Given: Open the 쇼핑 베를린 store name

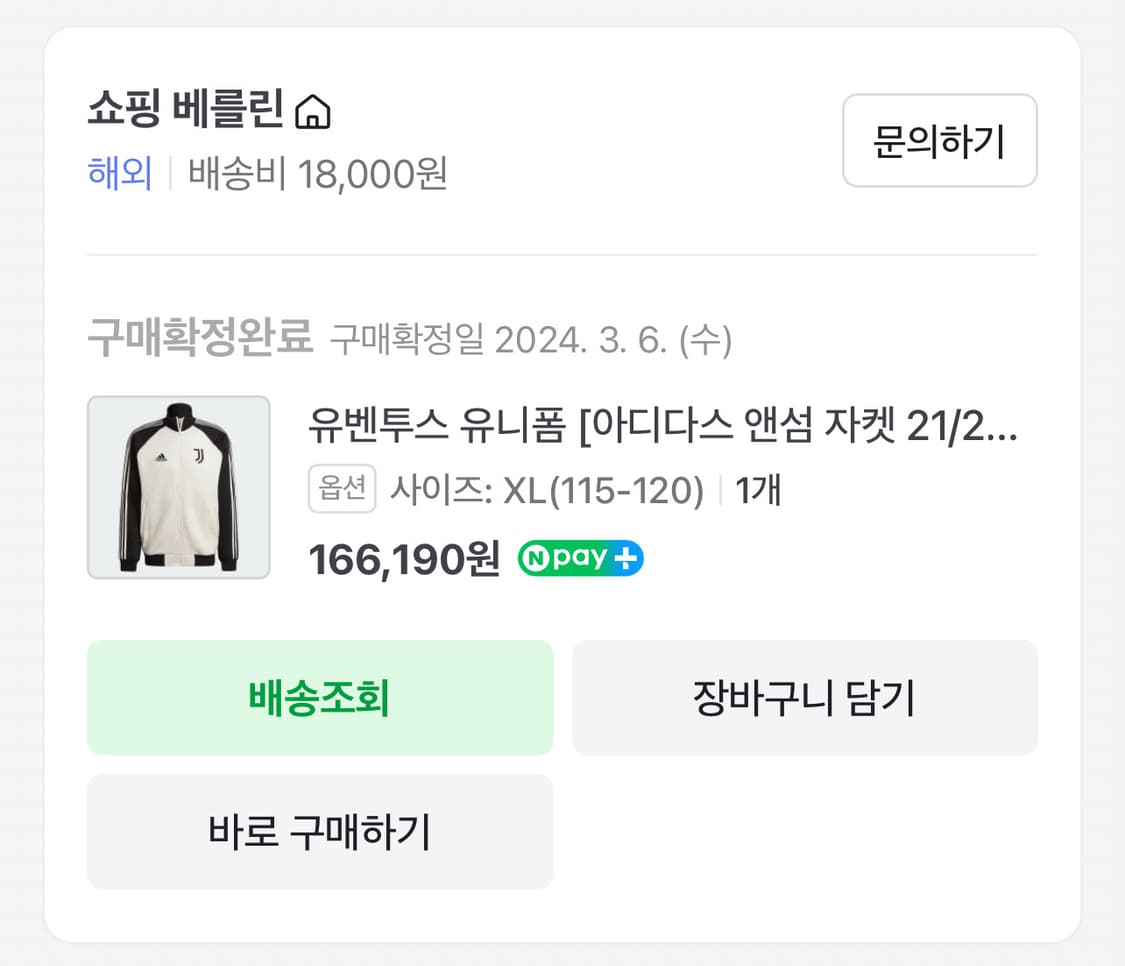Looking at the screenshot, I should pos(186,110).
